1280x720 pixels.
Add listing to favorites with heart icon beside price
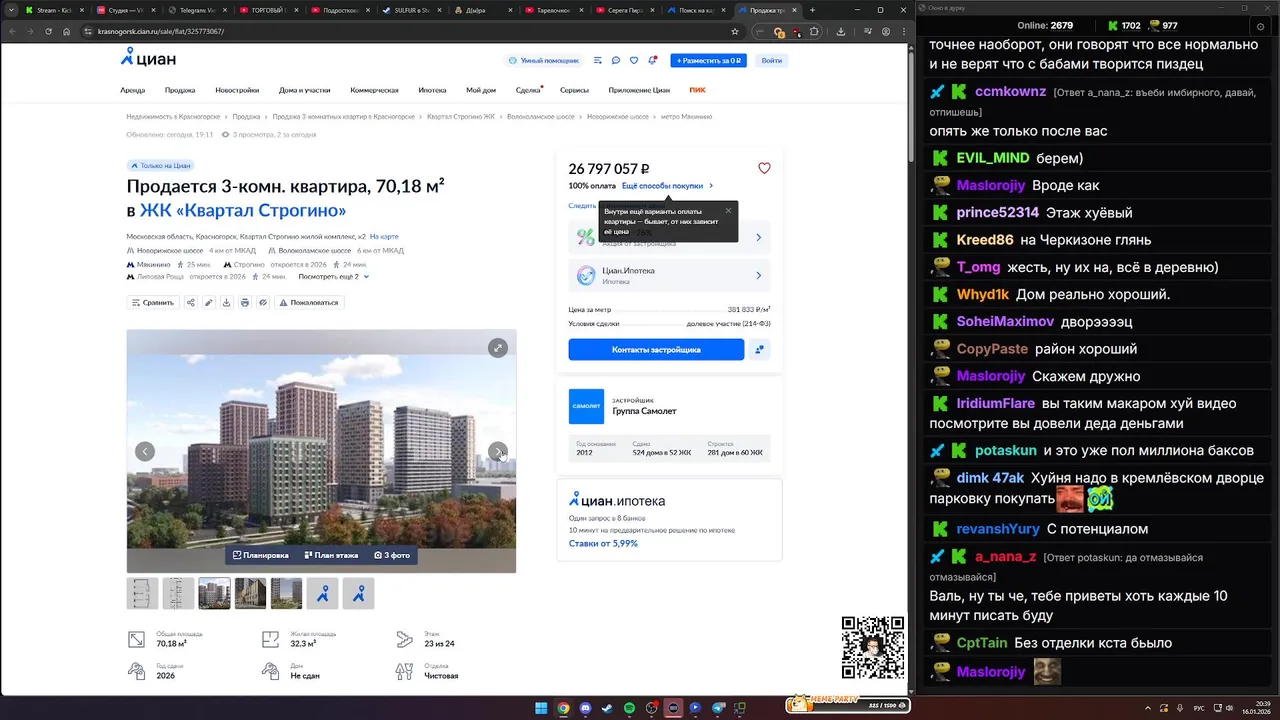[764, 168]
